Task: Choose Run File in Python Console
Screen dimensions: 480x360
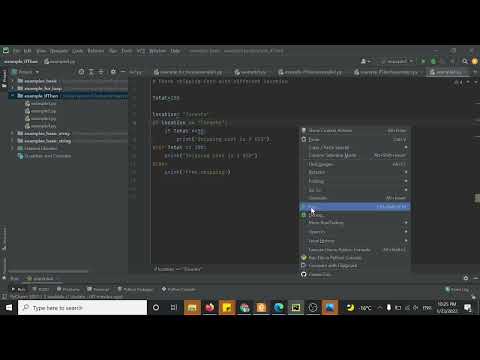Action: click(355, 258)
